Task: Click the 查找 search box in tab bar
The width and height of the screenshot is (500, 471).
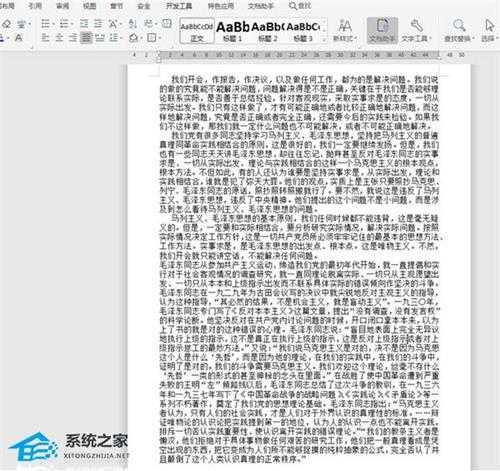Action: tap(300, 6)
